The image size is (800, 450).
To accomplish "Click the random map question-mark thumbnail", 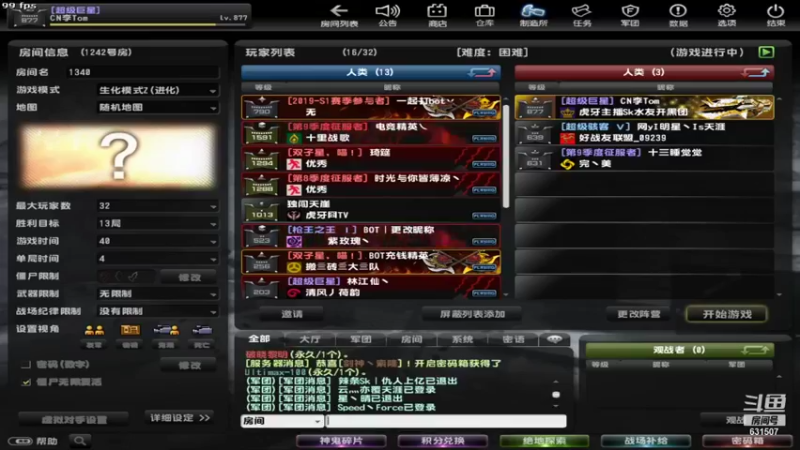I will tap(118, 157).
